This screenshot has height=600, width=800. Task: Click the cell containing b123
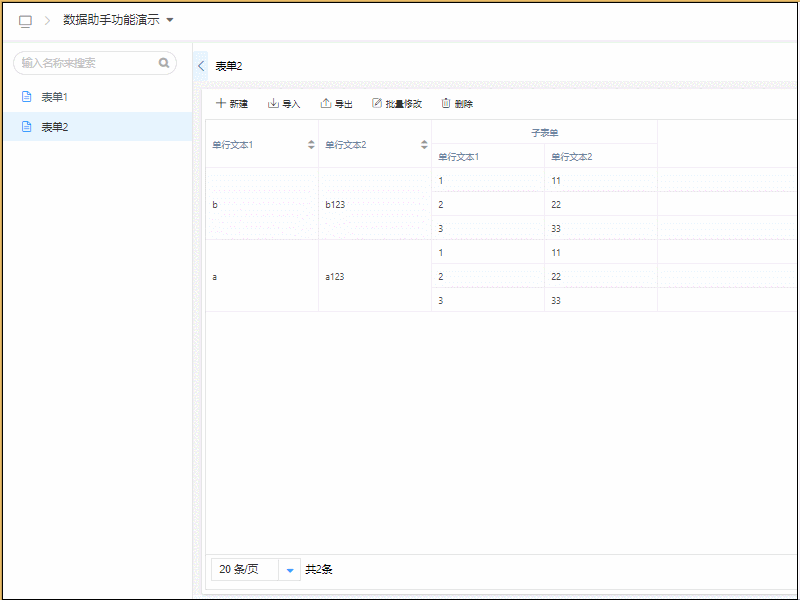click(x=336, y=204)
